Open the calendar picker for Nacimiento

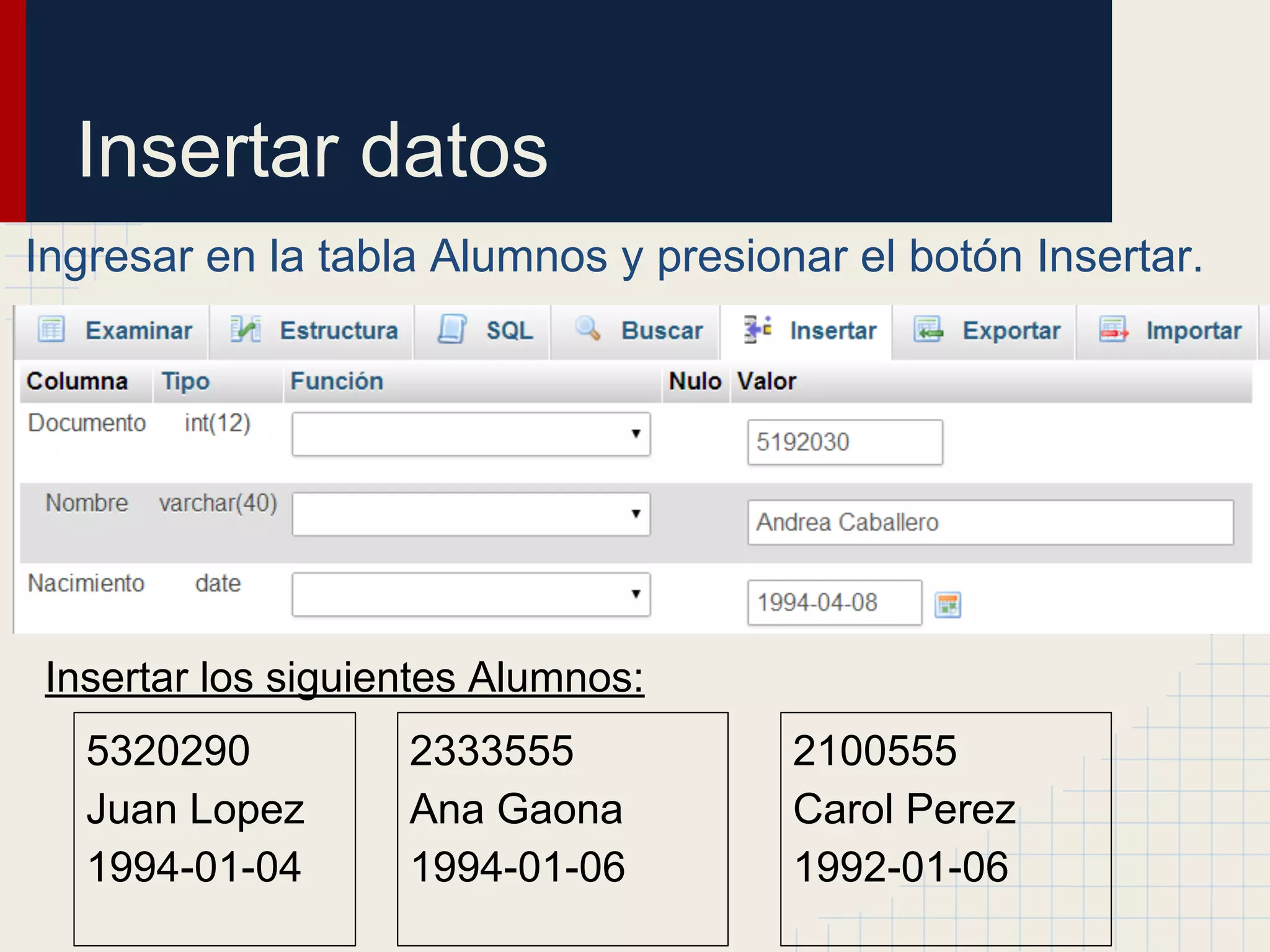[948, 605]
